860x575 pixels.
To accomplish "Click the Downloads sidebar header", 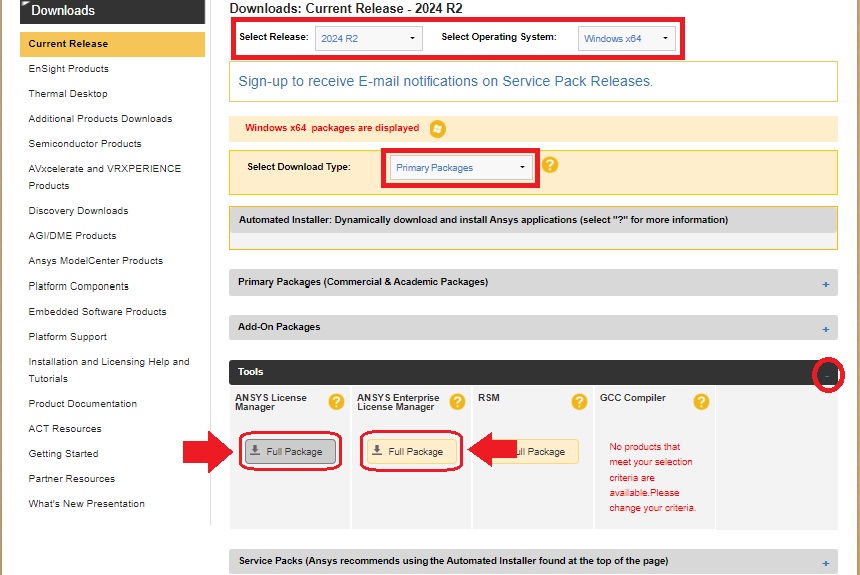I will point(112,11).
